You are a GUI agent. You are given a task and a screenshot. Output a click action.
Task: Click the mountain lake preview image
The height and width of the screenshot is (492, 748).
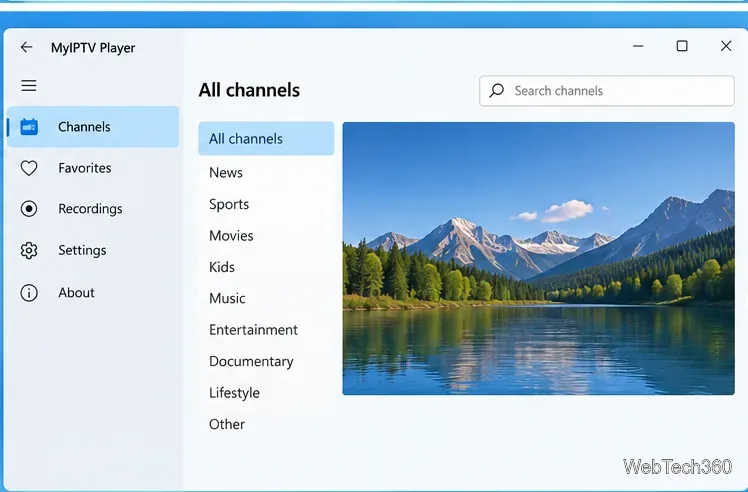coord(539,258)
